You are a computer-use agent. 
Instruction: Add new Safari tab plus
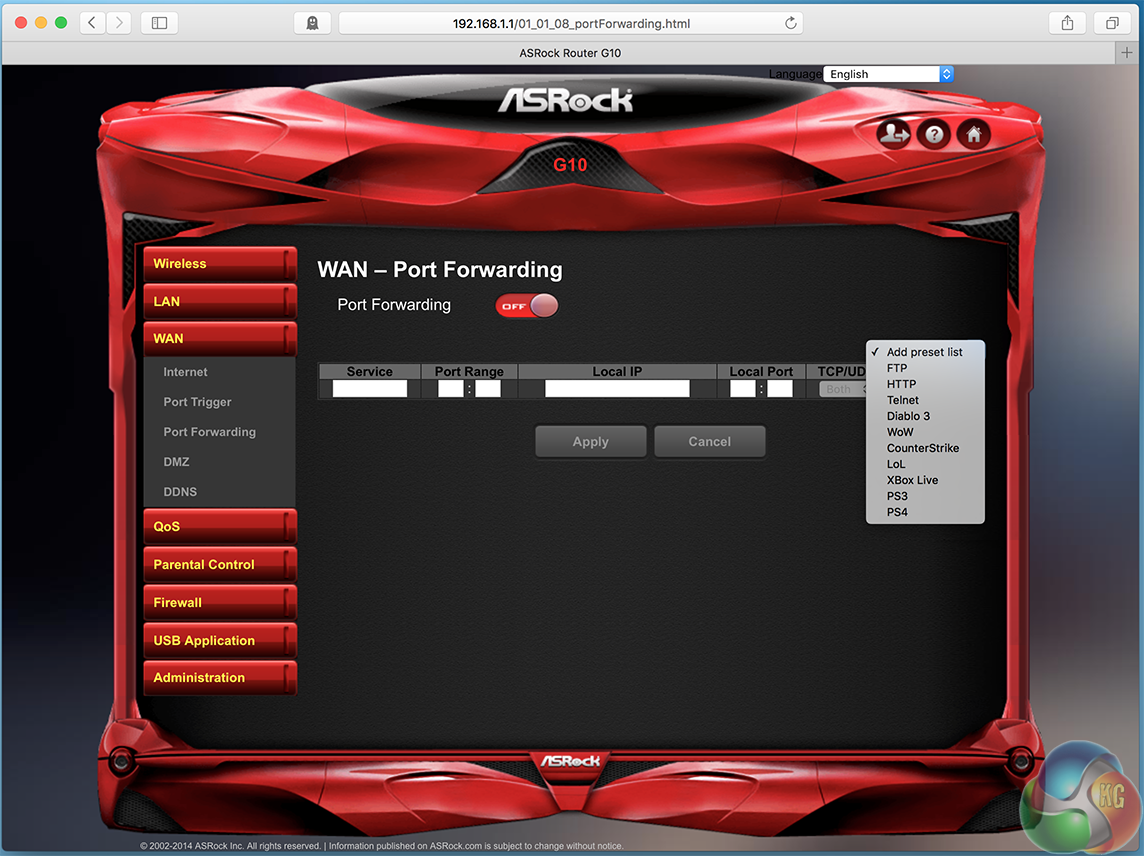click(x=1127, y=53)
